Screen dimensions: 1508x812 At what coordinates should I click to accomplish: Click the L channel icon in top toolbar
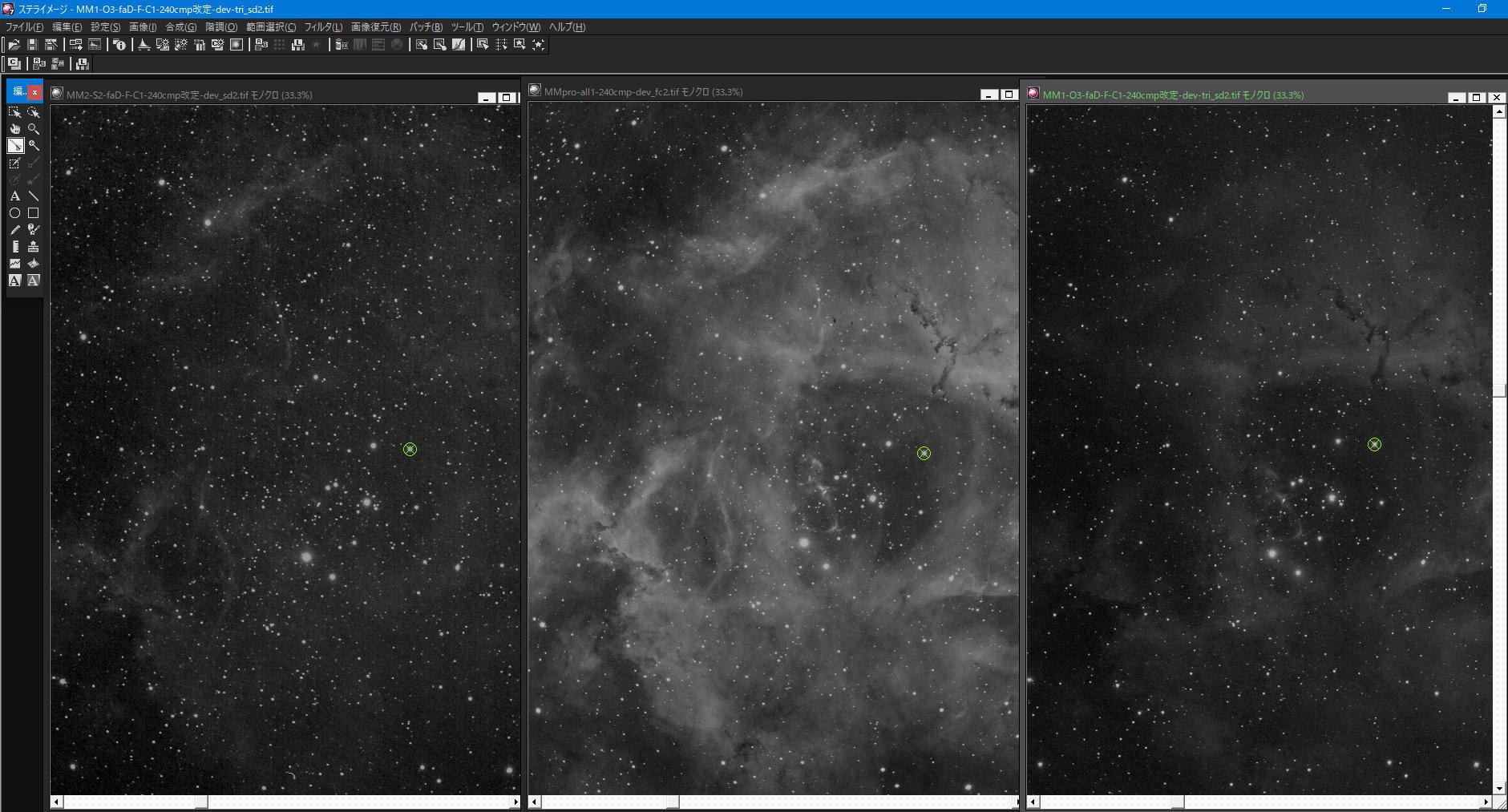pyautogui.click(x=297, y=45)
